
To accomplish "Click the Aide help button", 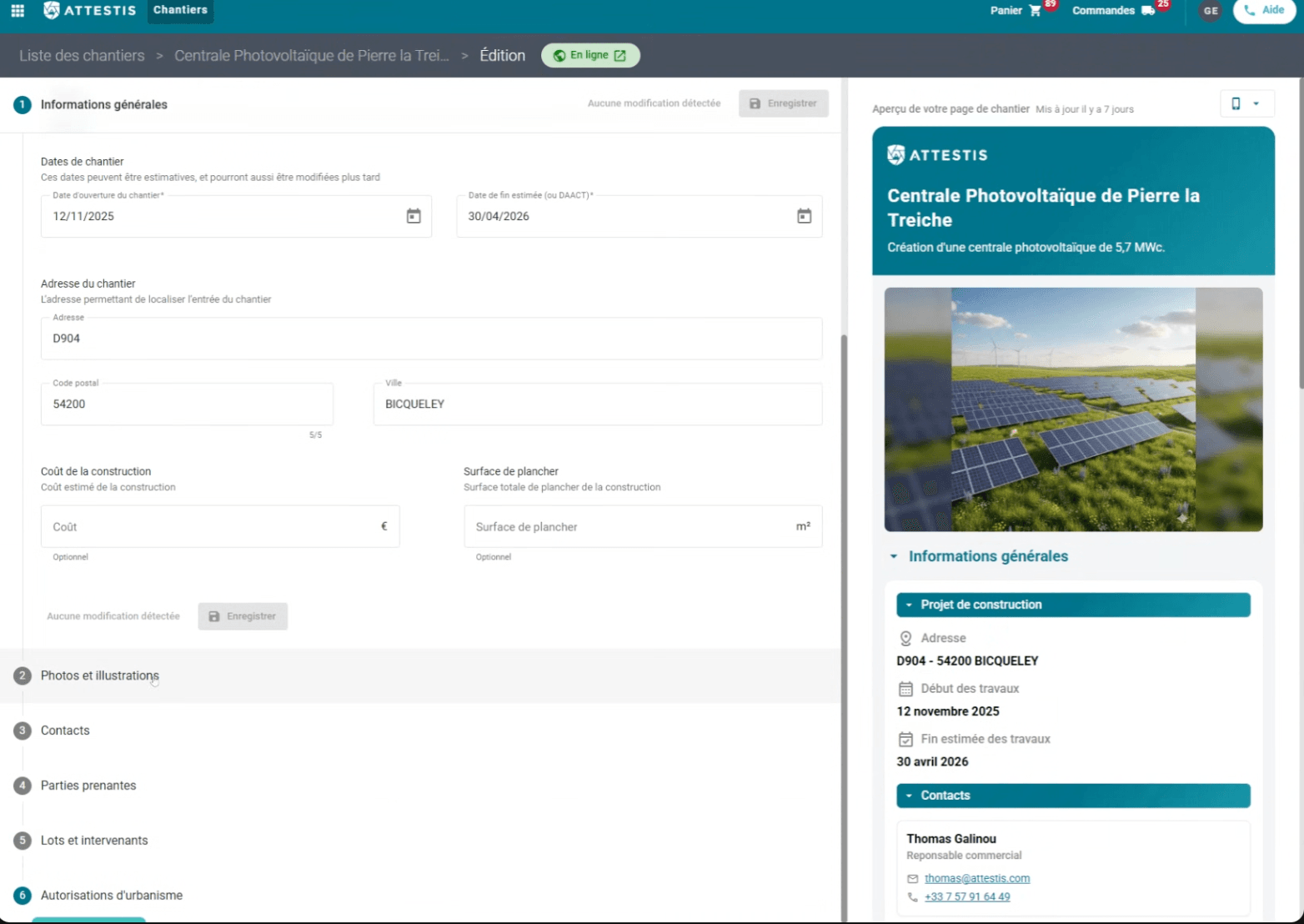I will (x=1264, y=11).
